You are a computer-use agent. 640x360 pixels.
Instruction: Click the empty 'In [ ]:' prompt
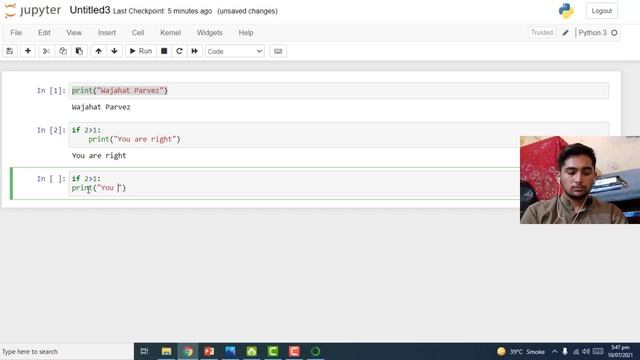(x=51, y=179)
